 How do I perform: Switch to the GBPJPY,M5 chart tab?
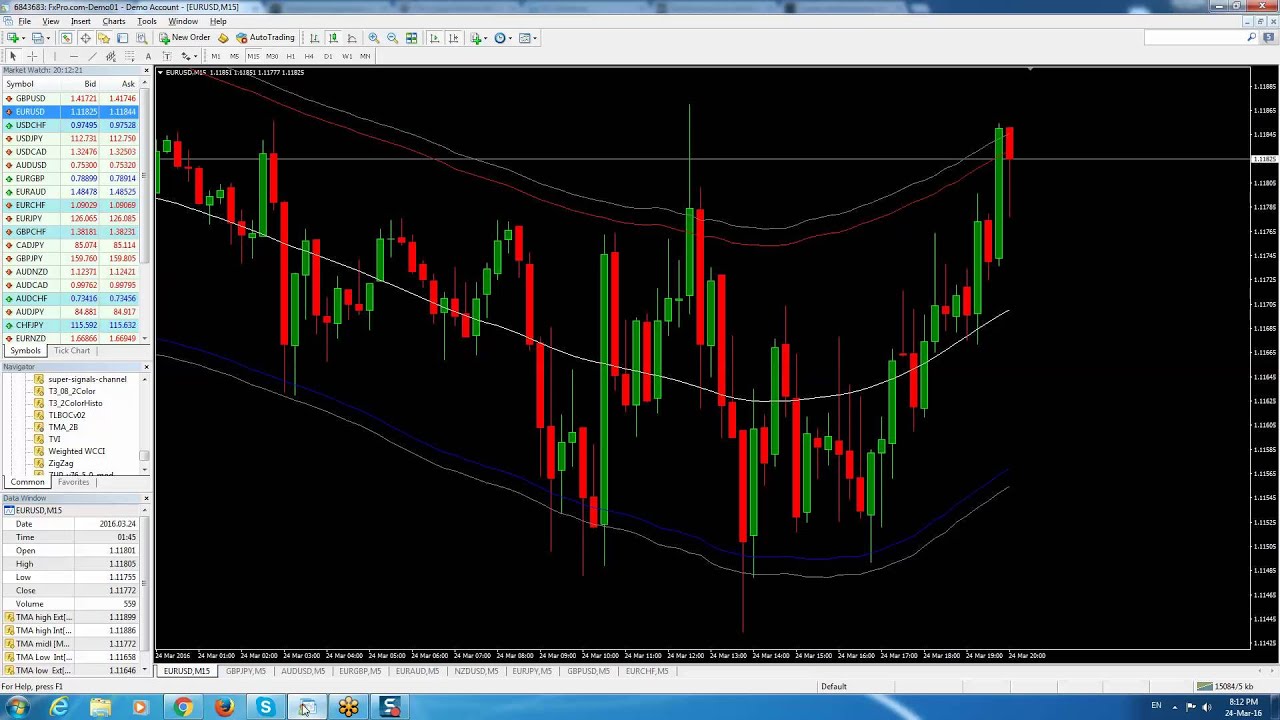point(246,671)
